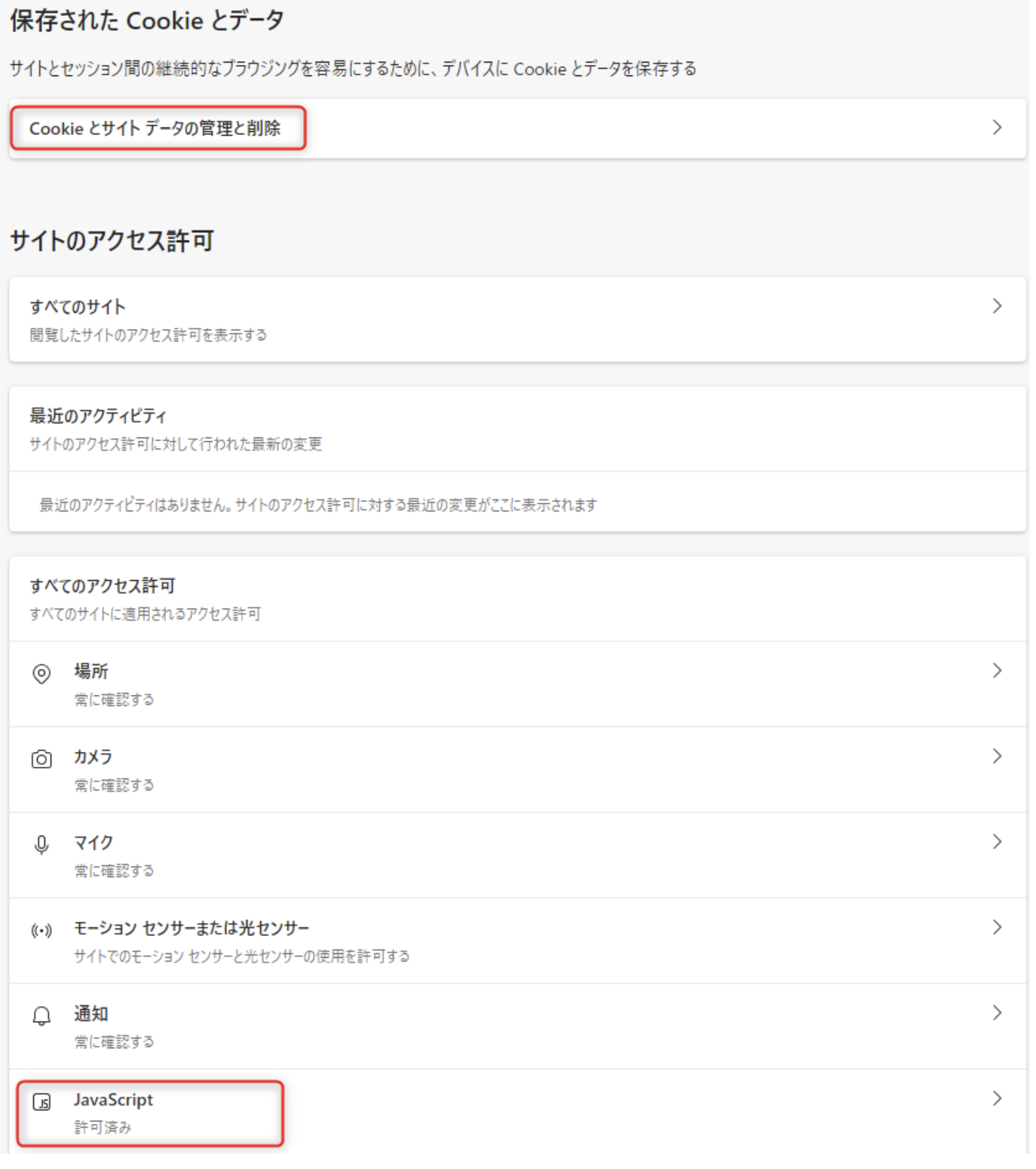1036x1169 pixels.
Task: Click the notification bell icon next to 通知
Action: (40, 1015)
